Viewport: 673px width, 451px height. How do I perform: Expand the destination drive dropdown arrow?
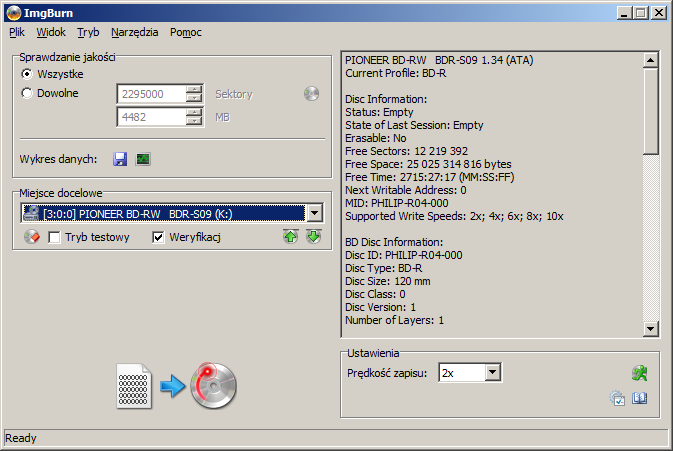click(315, 213)
